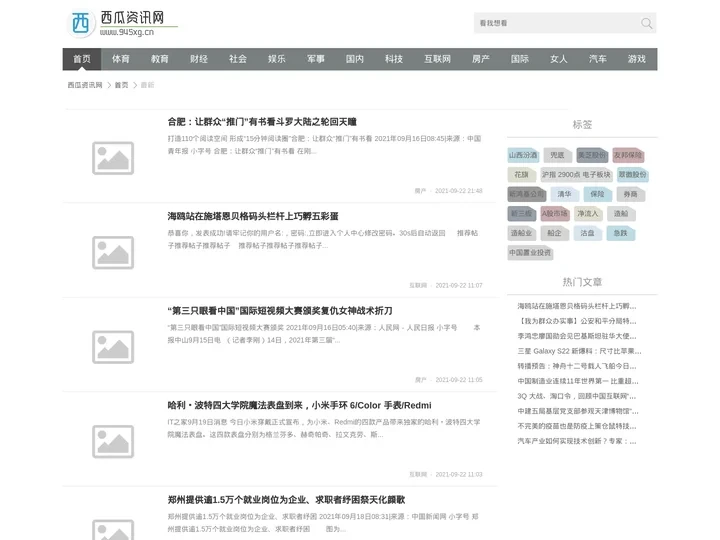Viewport: 720px width, 540px height.
Task: Select the 山西汾酒 tag
Action: [x=523, y=155]
